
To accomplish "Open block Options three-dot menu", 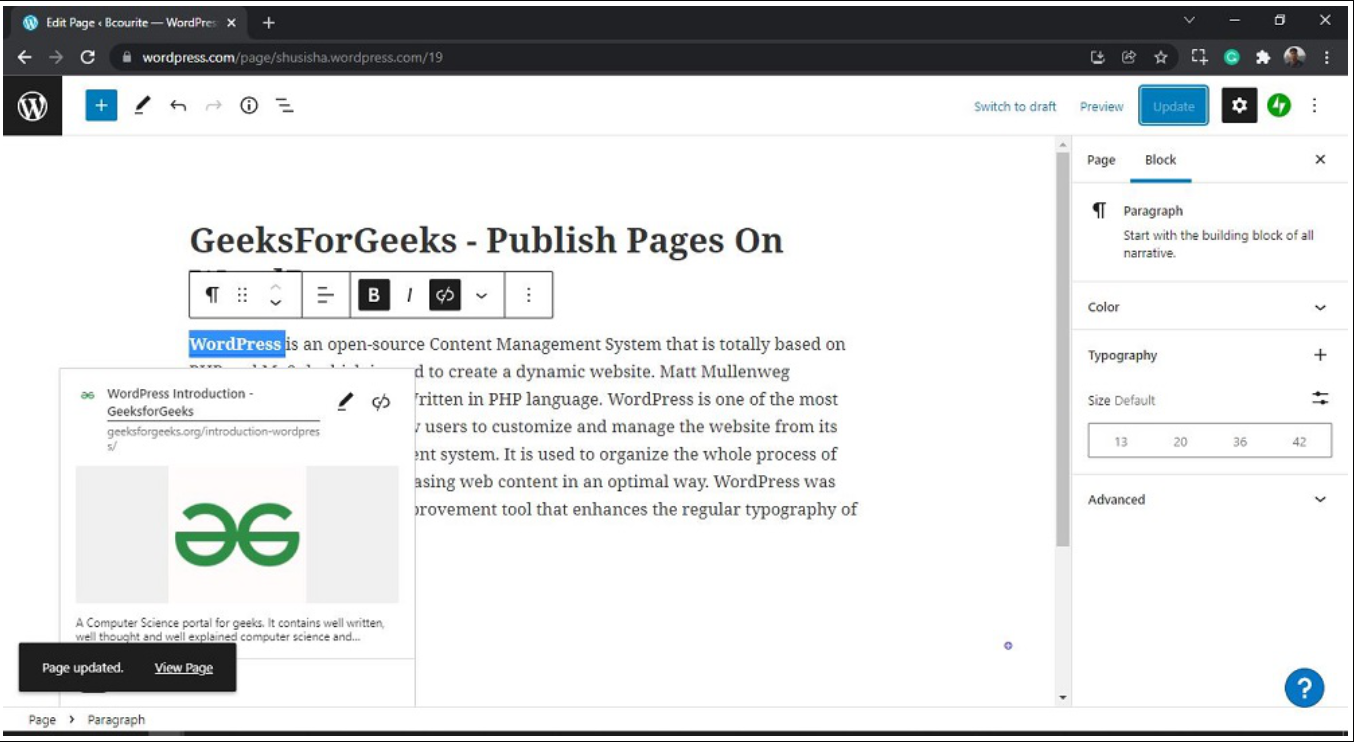I will (528, 294).
